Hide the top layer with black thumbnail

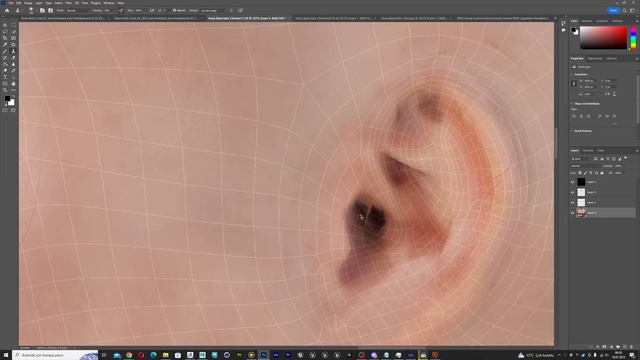(x=572, y=182)
